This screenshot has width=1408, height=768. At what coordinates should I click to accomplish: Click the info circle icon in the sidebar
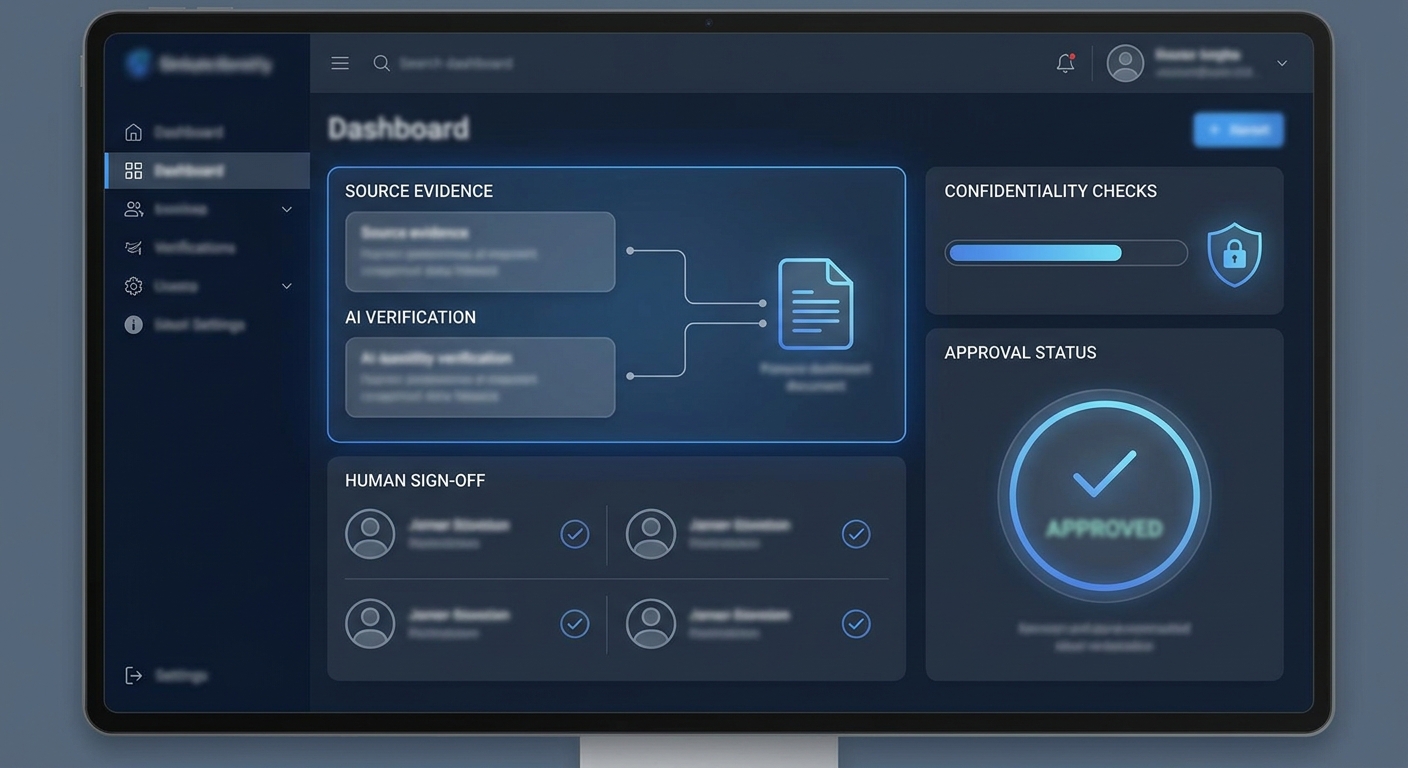(133, 325)
